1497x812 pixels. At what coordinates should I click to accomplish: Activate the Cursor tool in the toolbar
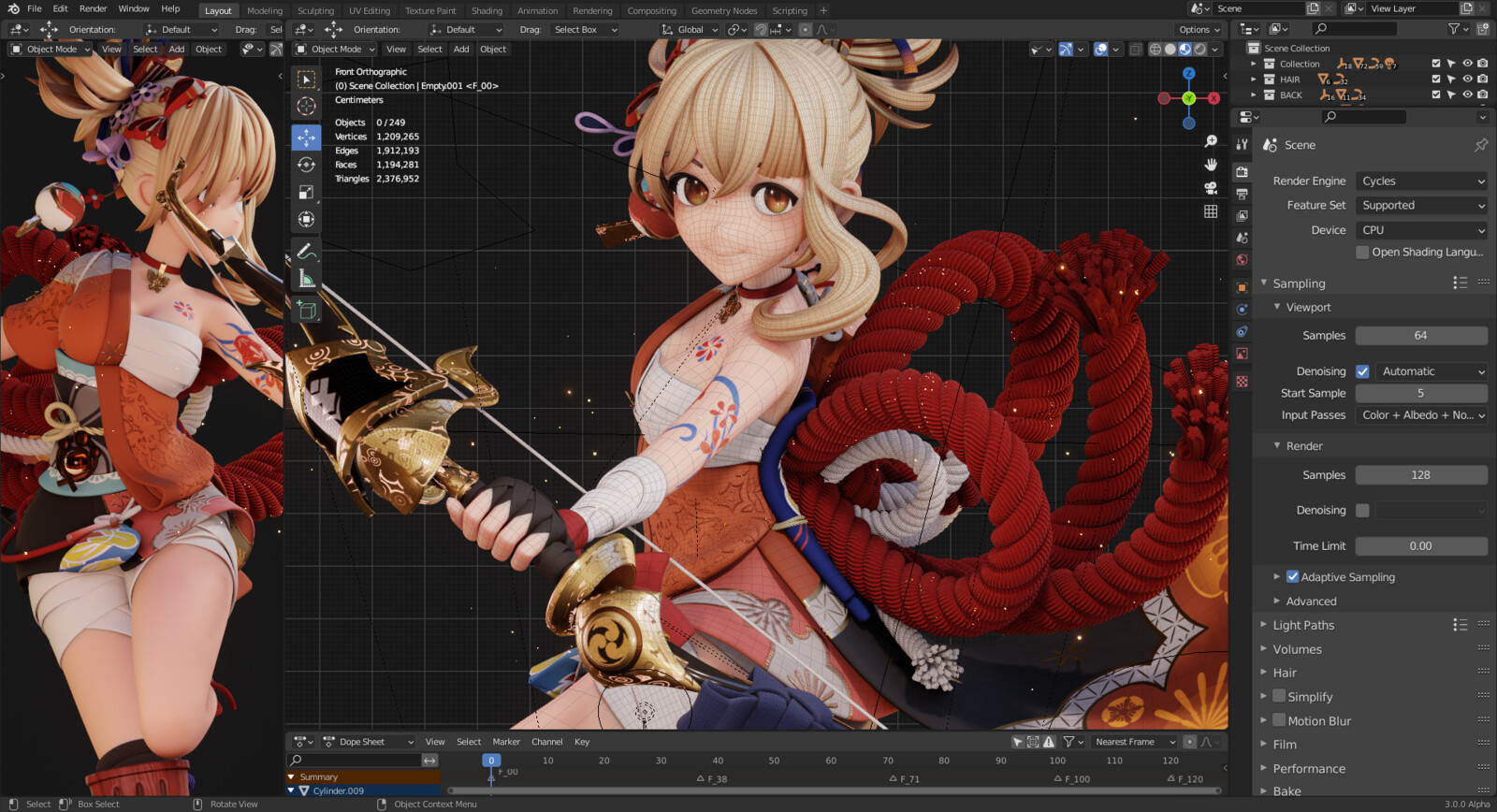click(x=306, y=107)
